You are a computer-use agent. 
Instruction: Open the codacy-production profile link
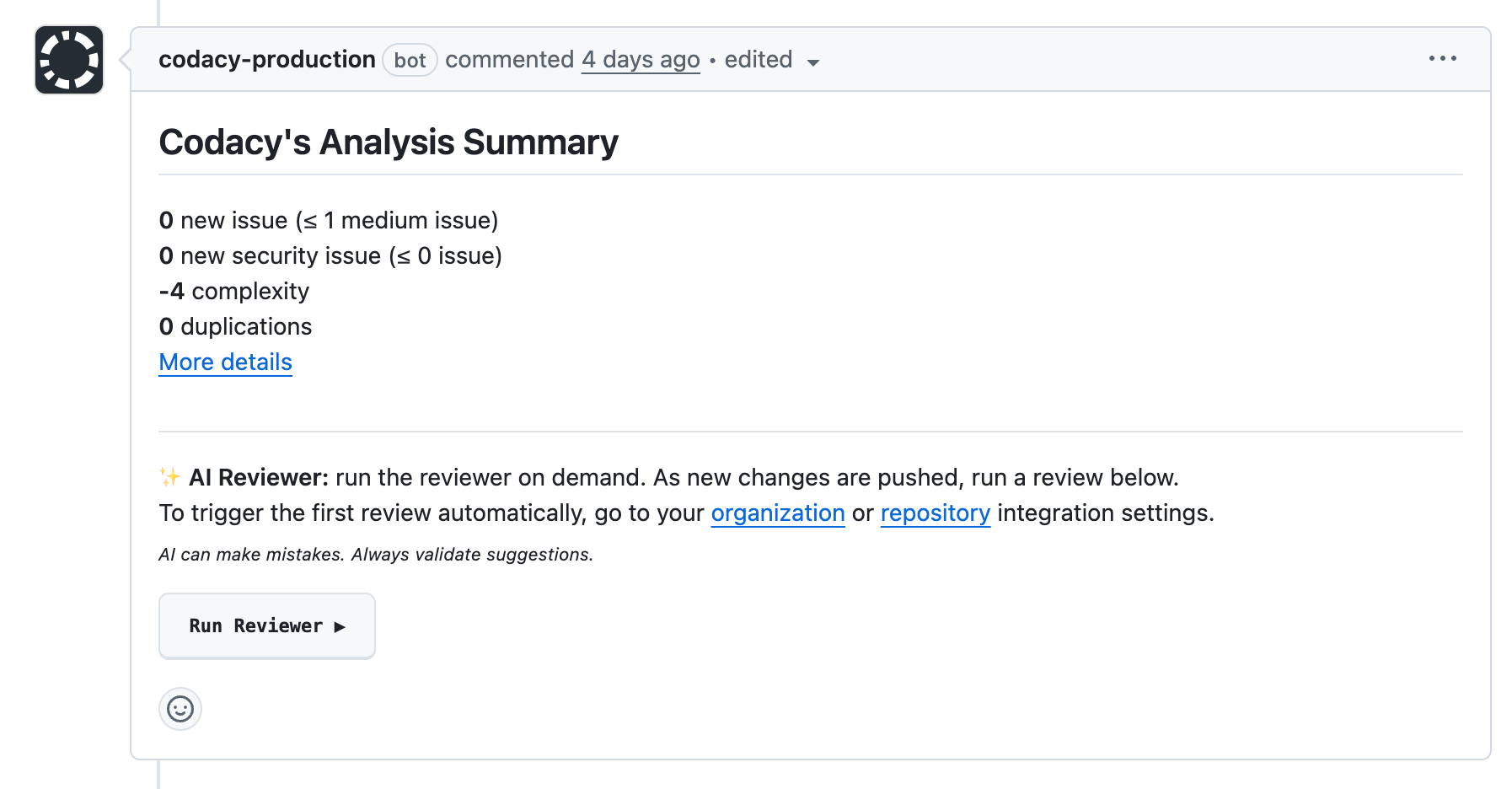(267, 60)
